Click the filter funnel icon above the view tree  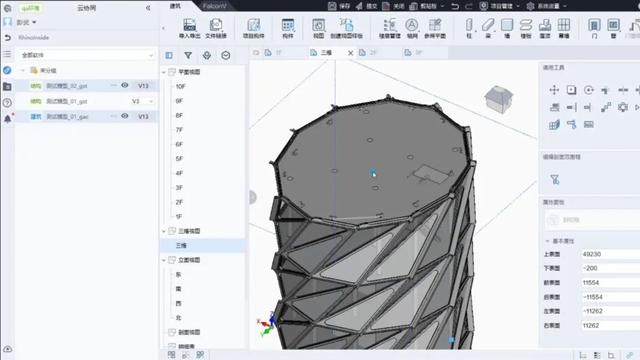[188, 55]
